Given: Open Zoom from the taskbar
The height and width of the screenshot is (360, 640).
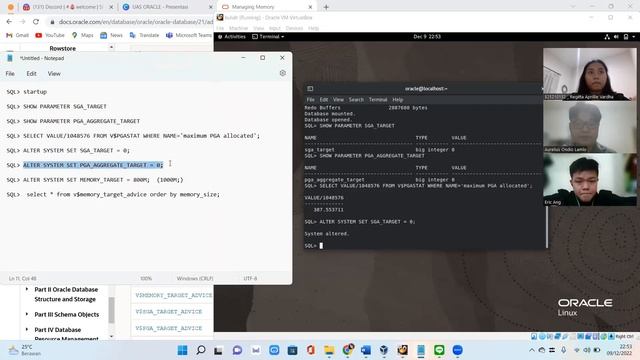Looking at the screenshot, I should (x=458, y=350).
